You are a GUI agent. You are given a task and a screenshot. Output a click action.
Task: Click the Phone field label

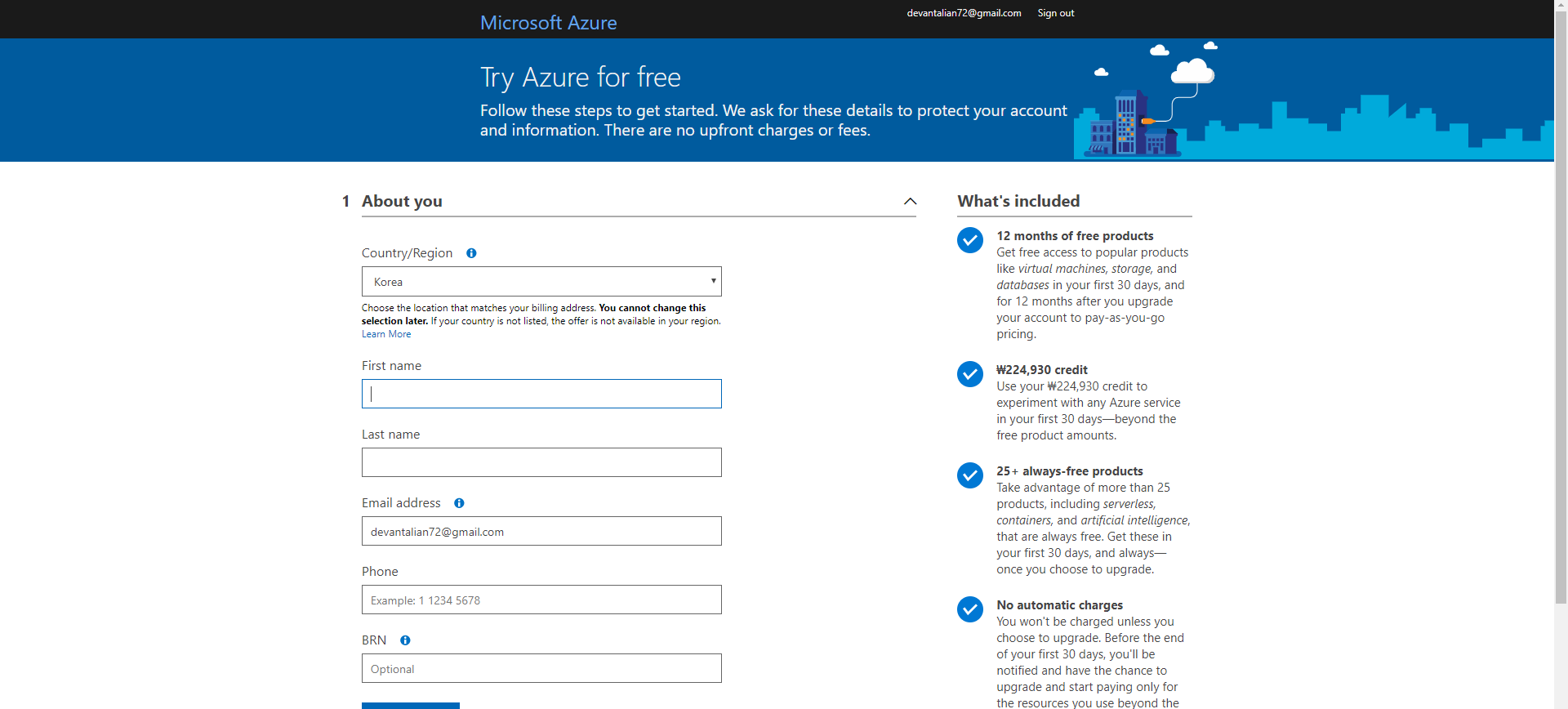click(380, 572)
